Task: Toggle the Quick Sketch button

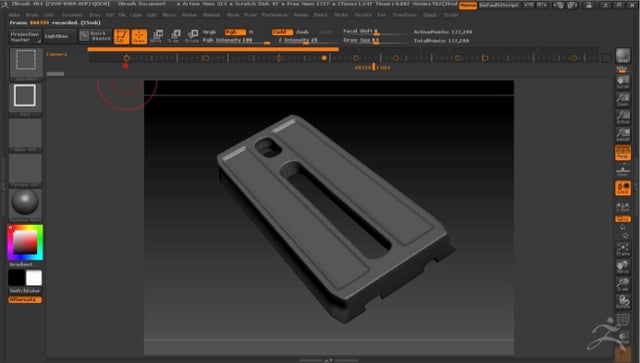Action: click(x=95, y=37)
